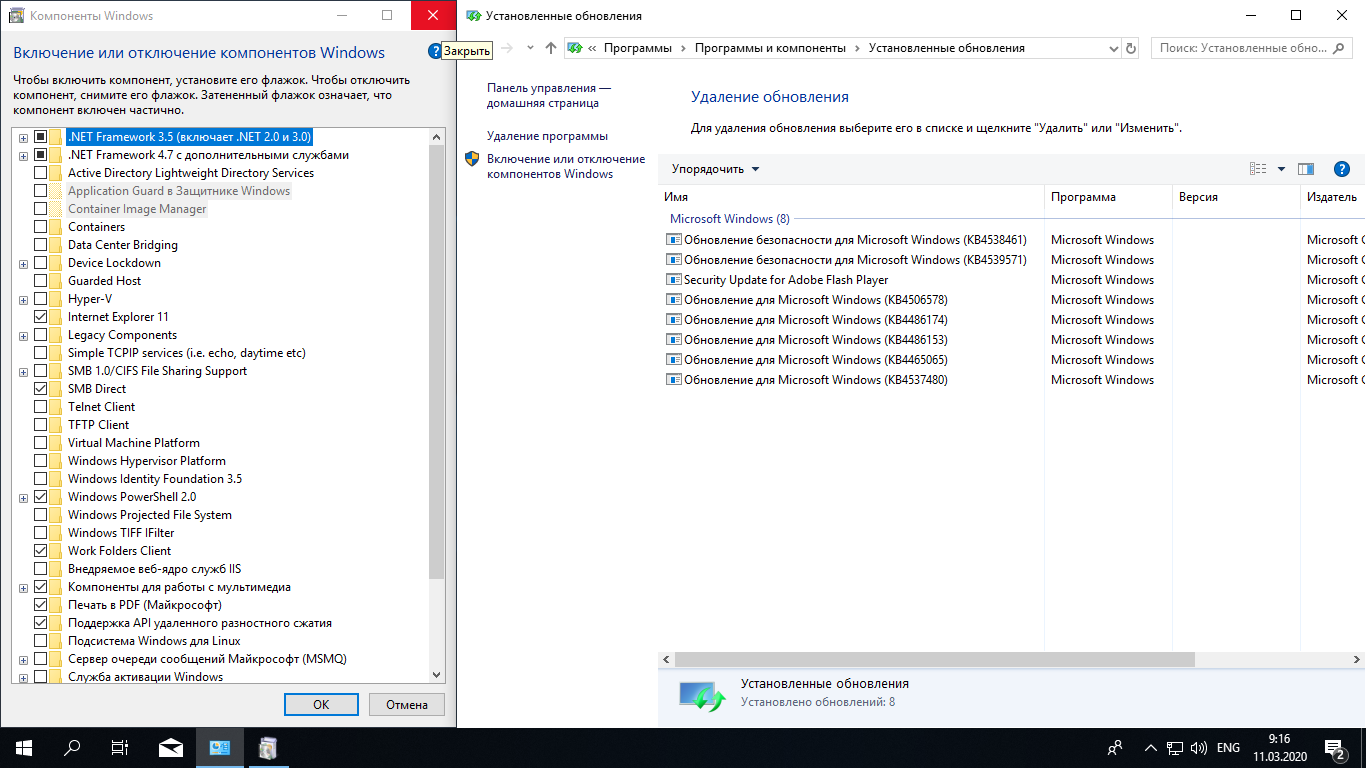Click view mode icon in Installed Updates
The image size is (1366, 768).
(1258, 169)
